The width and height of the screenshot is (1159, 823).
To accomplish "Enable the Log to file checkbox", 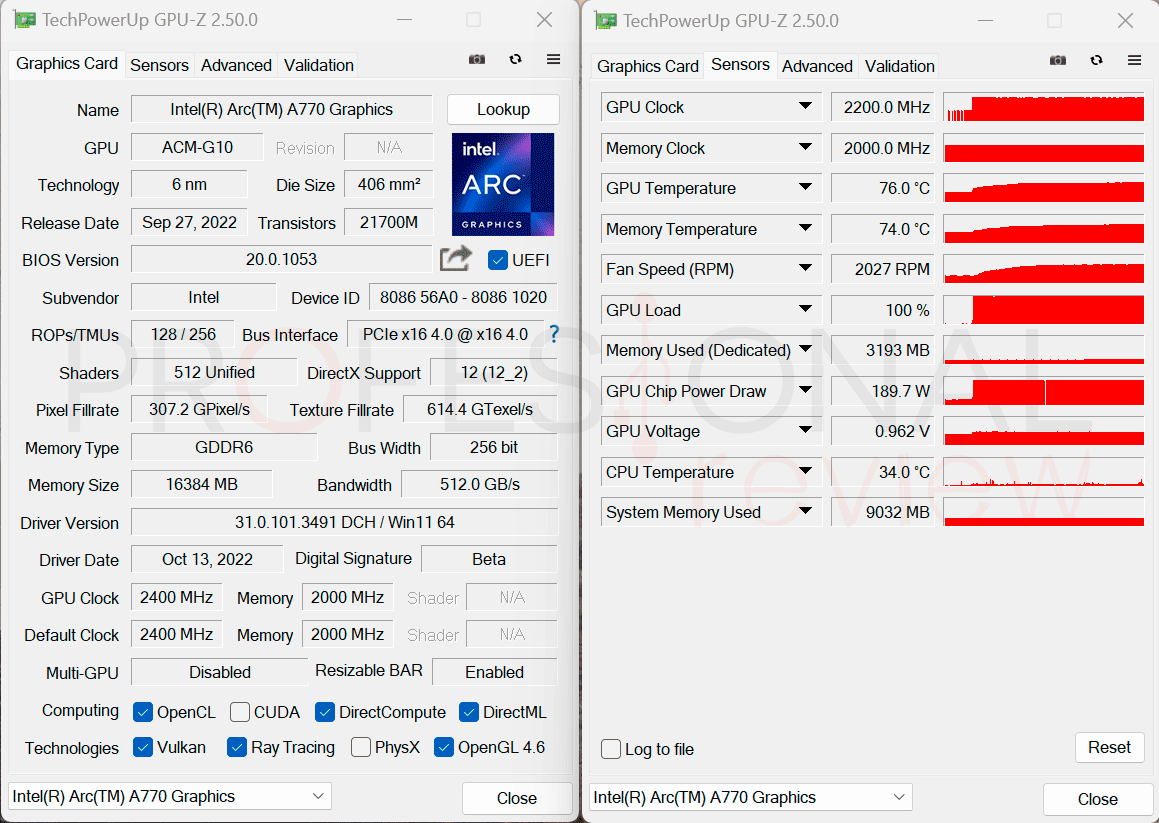I will click(611, 749).
